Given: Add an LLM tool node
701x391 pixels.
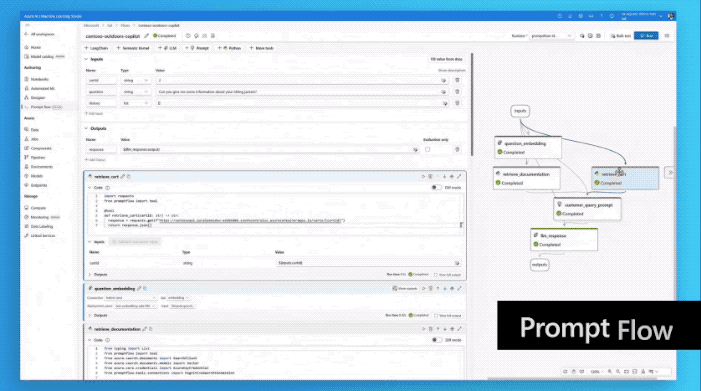Looking at the screenshot, I should point(168,48).
